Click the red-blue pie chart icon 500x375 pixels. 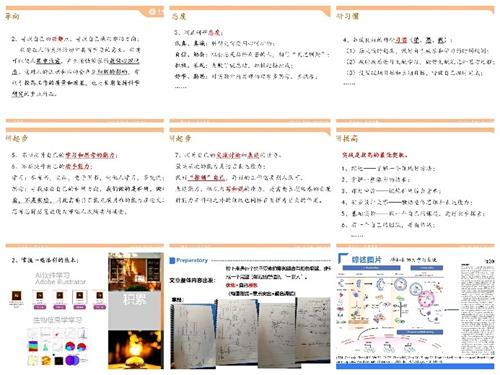pos(70,347)
